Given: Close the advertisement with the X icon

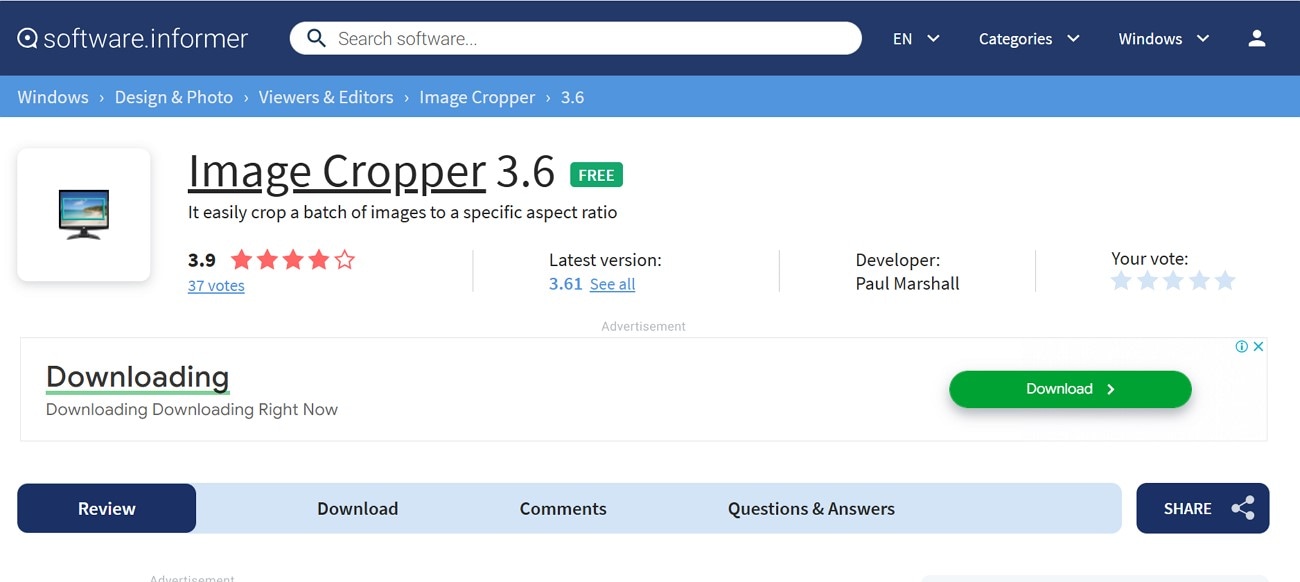Looking at the screenshot, I should [x=1259, y=346].
